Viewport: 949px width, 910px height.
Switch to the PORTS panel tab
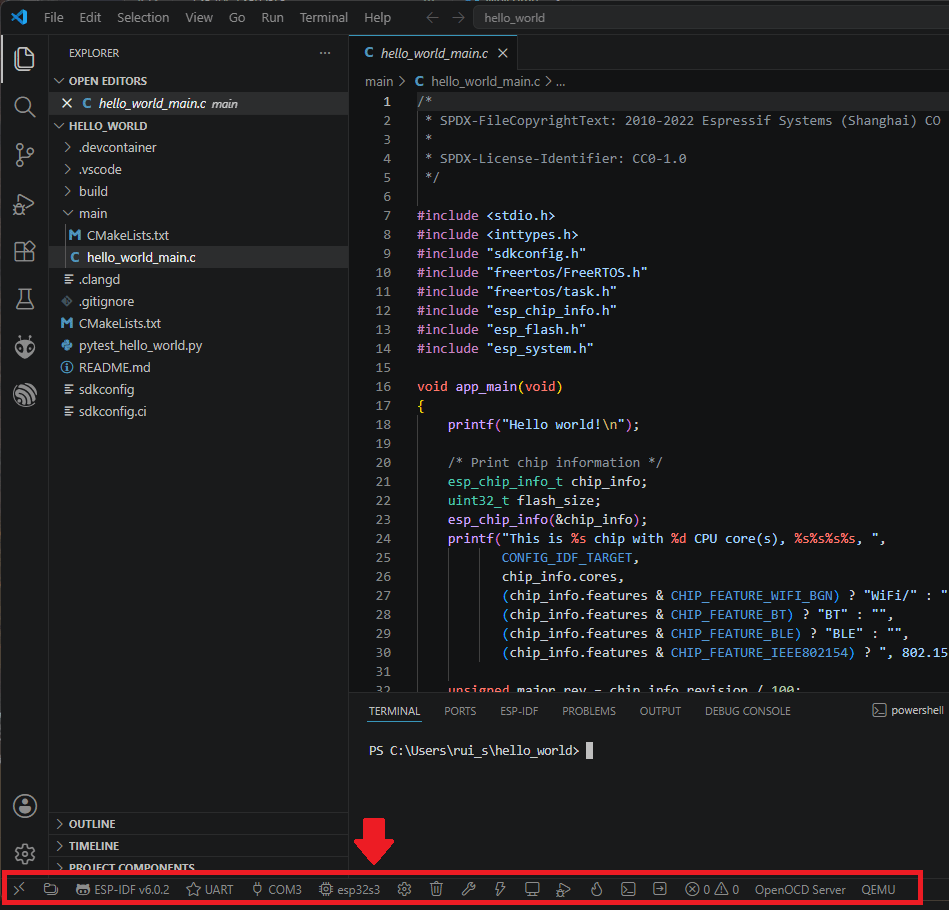[460, 711]
